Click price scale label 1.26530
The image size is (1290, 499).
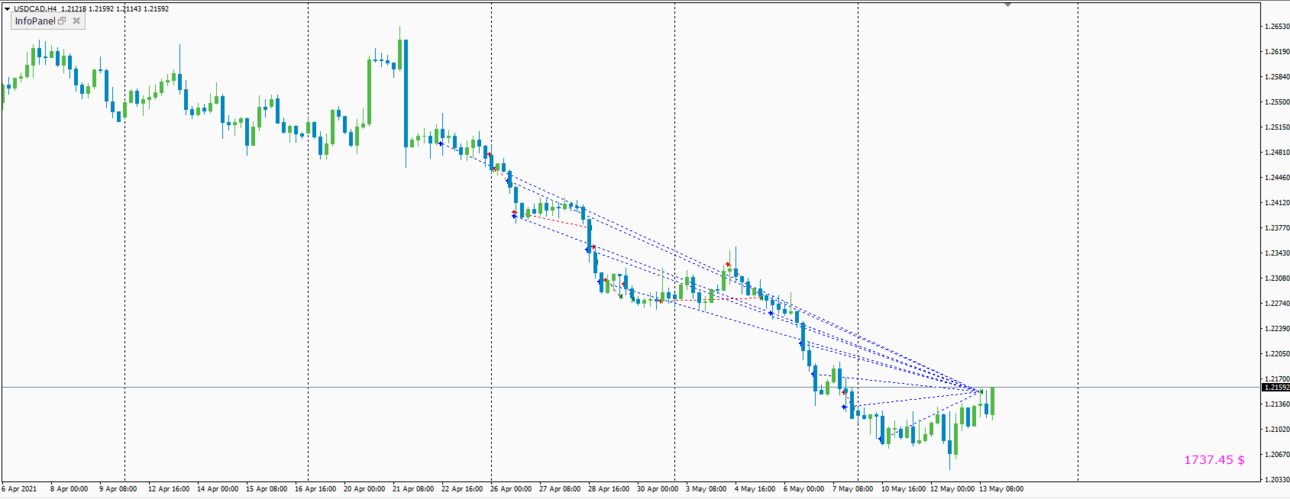point(1275,26)
